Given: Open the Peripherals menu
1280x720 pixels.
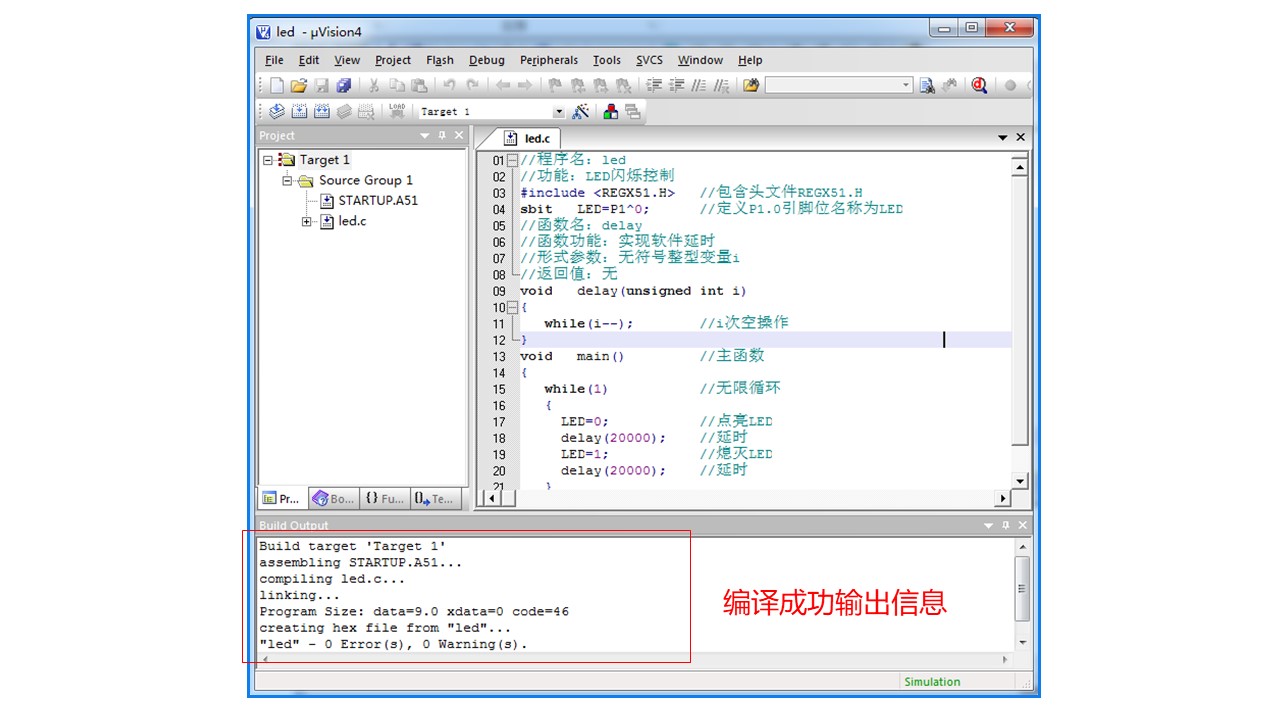Looking at the screenshot, I should pyautogui.click(x=548, y=60).
